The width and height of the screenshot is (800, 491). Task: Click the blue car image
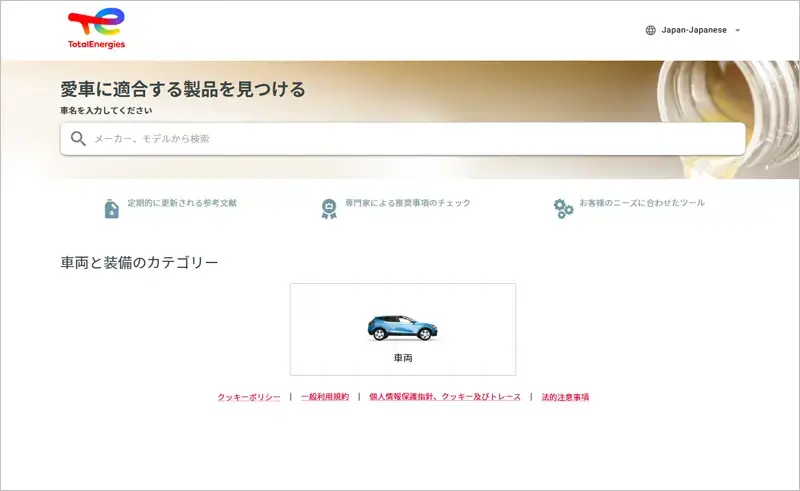(x=403, y=327)
